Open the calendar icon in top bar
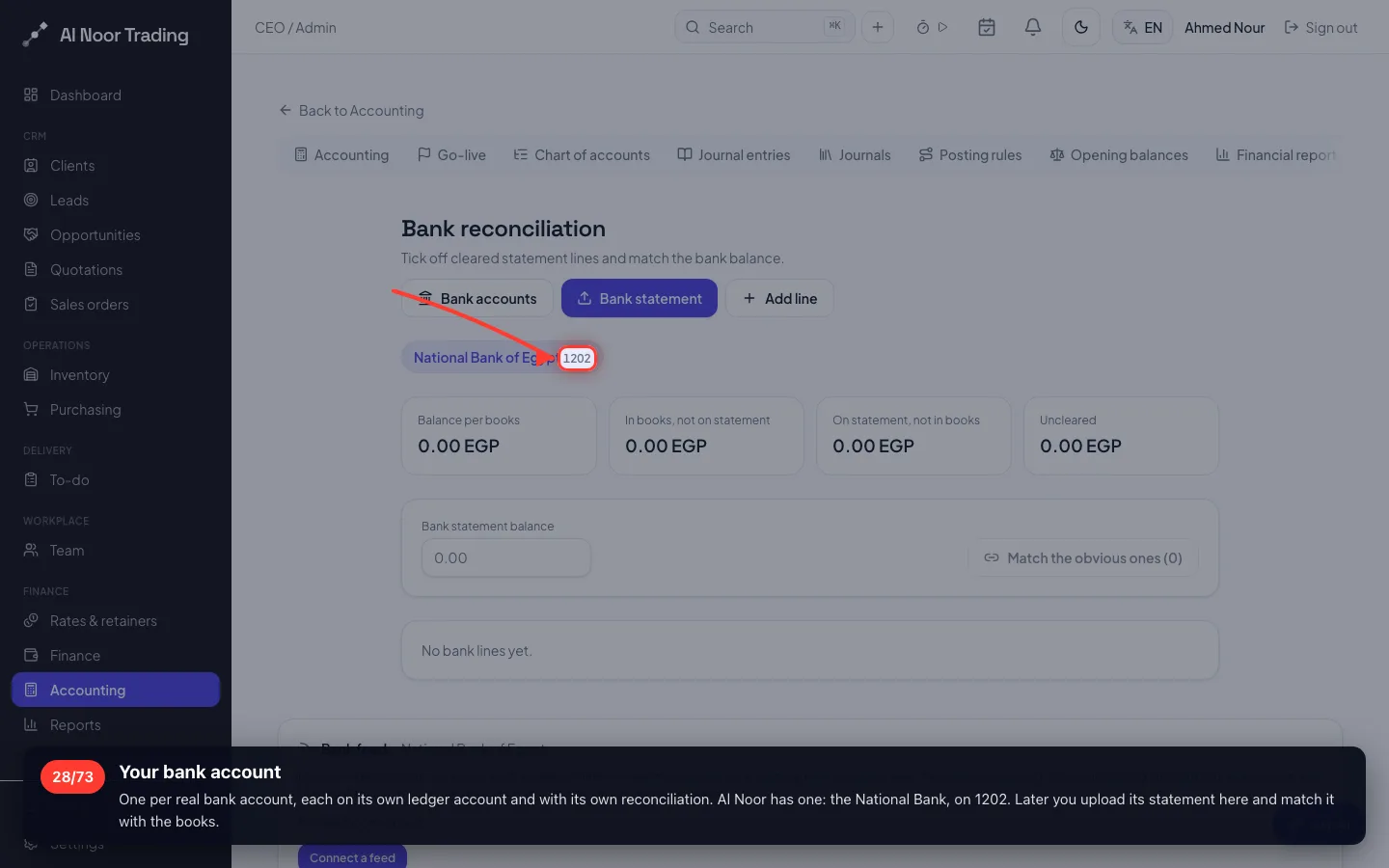1389x868 pixels. click(x=987, y=27)
